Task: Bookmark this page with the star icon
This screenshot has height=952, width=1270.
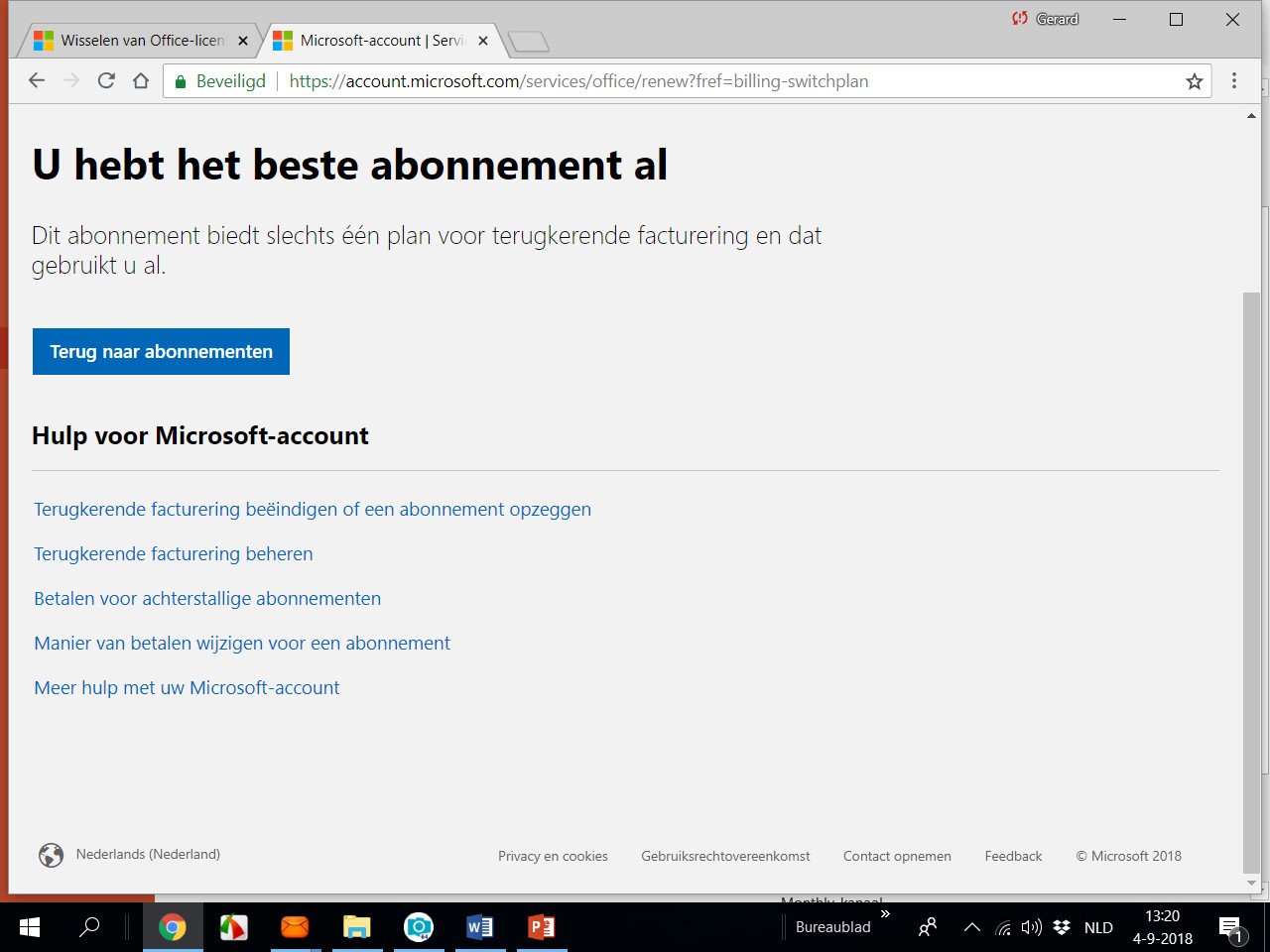Action: pos(1195,81)
